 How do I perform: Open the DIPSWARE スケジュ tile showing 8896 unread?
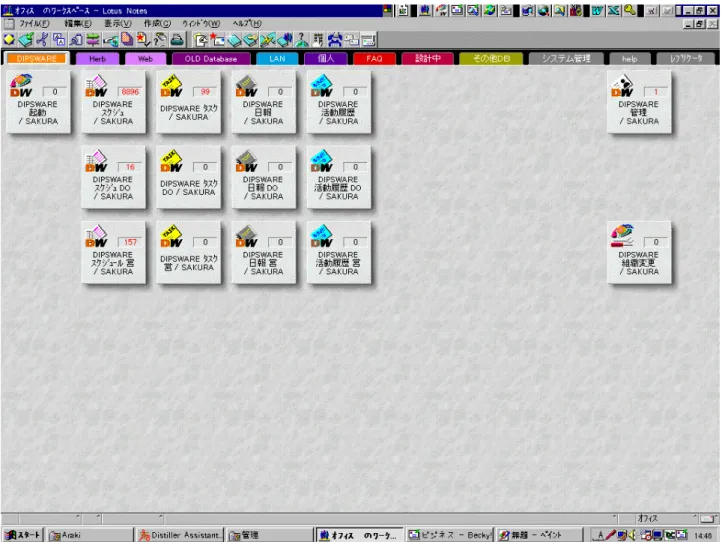point(113,102)
